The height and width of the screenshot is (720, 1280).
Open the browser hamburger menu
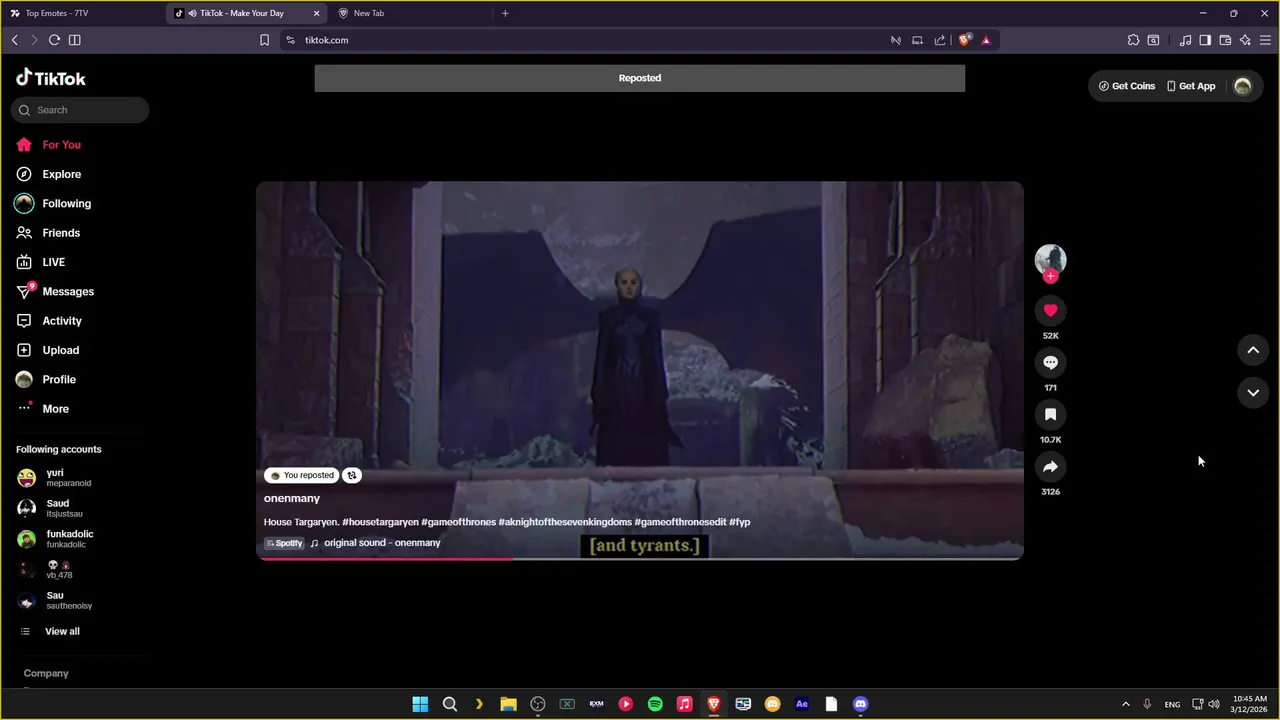point(1265,40)
